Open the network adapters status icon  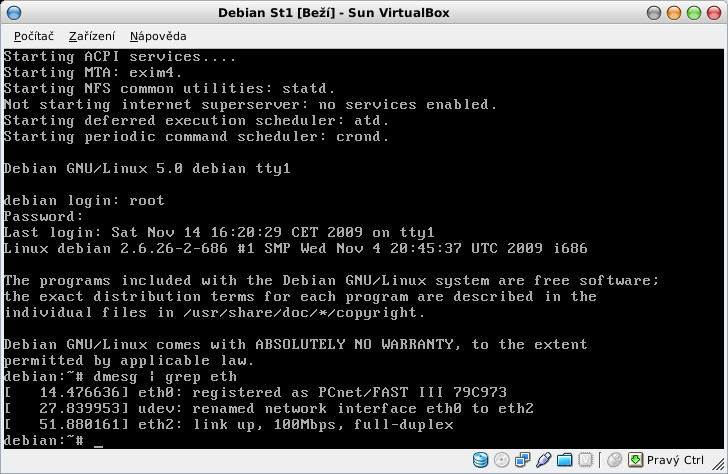(523, 460)
